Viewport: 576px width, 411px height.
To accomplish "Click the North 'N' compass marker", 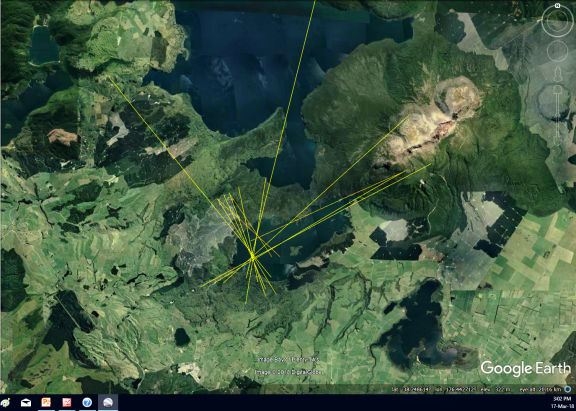I will [x=557, y=6].
